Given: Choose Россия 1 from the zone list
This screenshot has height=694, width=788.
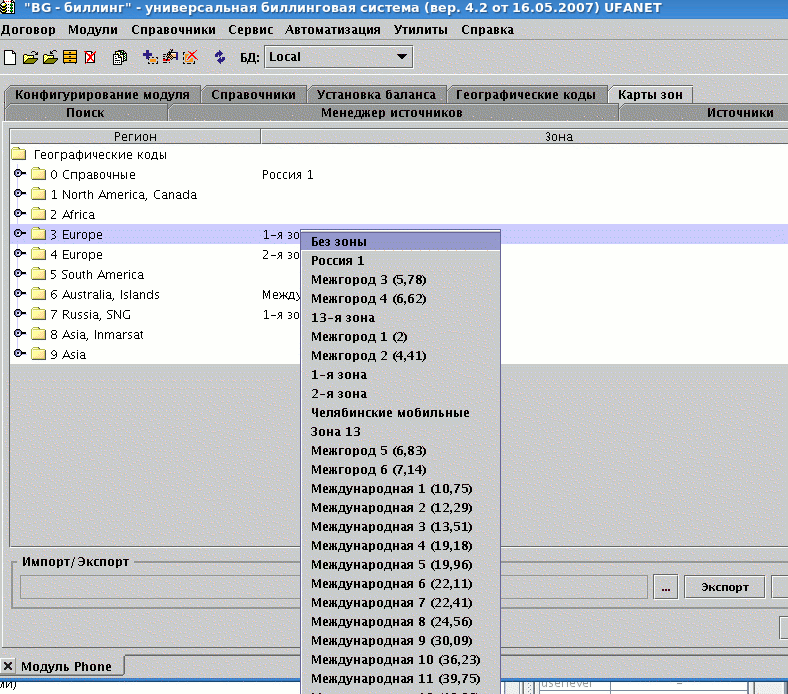Looking at the screenshot, I should [338, 260].
